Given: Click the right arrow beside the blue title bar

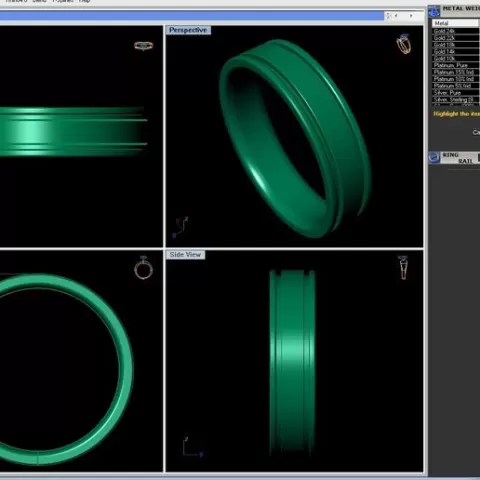Looking at the screenshot, I should click(411, 16).
